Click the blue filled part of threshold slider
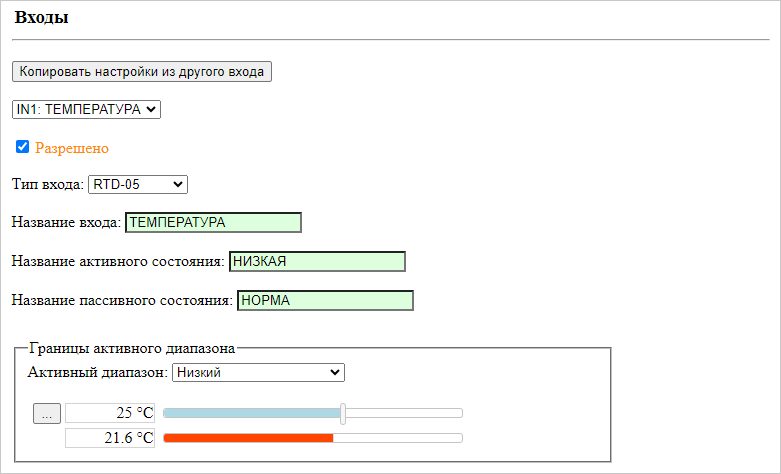The height and width of the screenshot is (474, 781). pos(252,413)
